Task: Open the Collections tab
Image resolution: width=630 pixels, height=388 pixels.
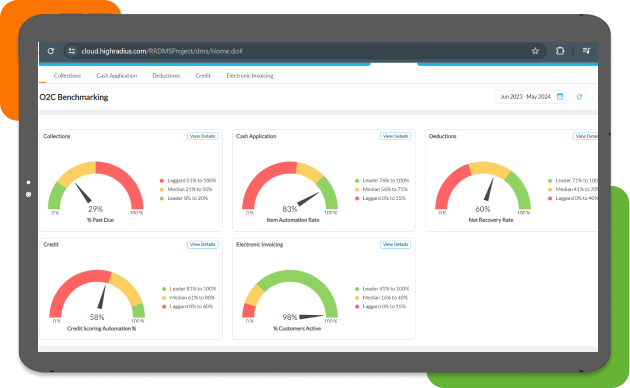Action: point(67,76)
